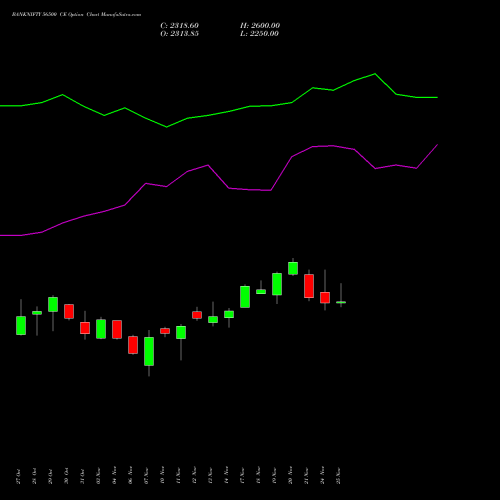Click the '30 Oct' date label
Viewport: 500px width, 500px height.
coord(66,476)
